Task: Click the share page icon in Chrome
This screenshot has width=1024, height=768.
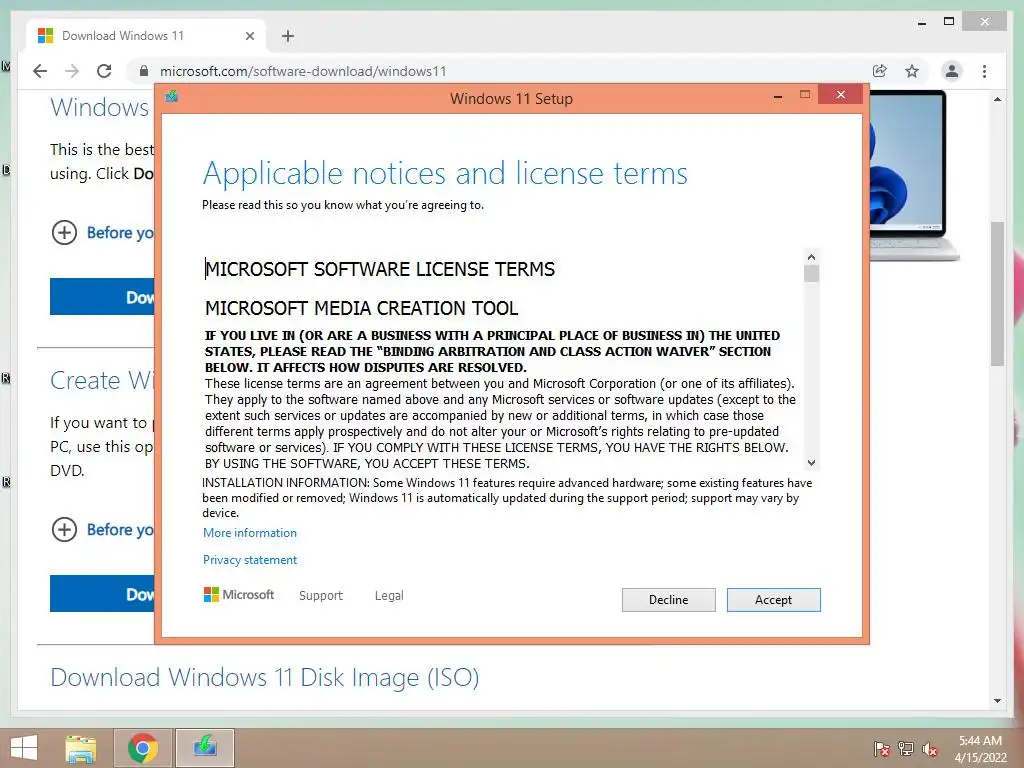Action: [880, 71]
